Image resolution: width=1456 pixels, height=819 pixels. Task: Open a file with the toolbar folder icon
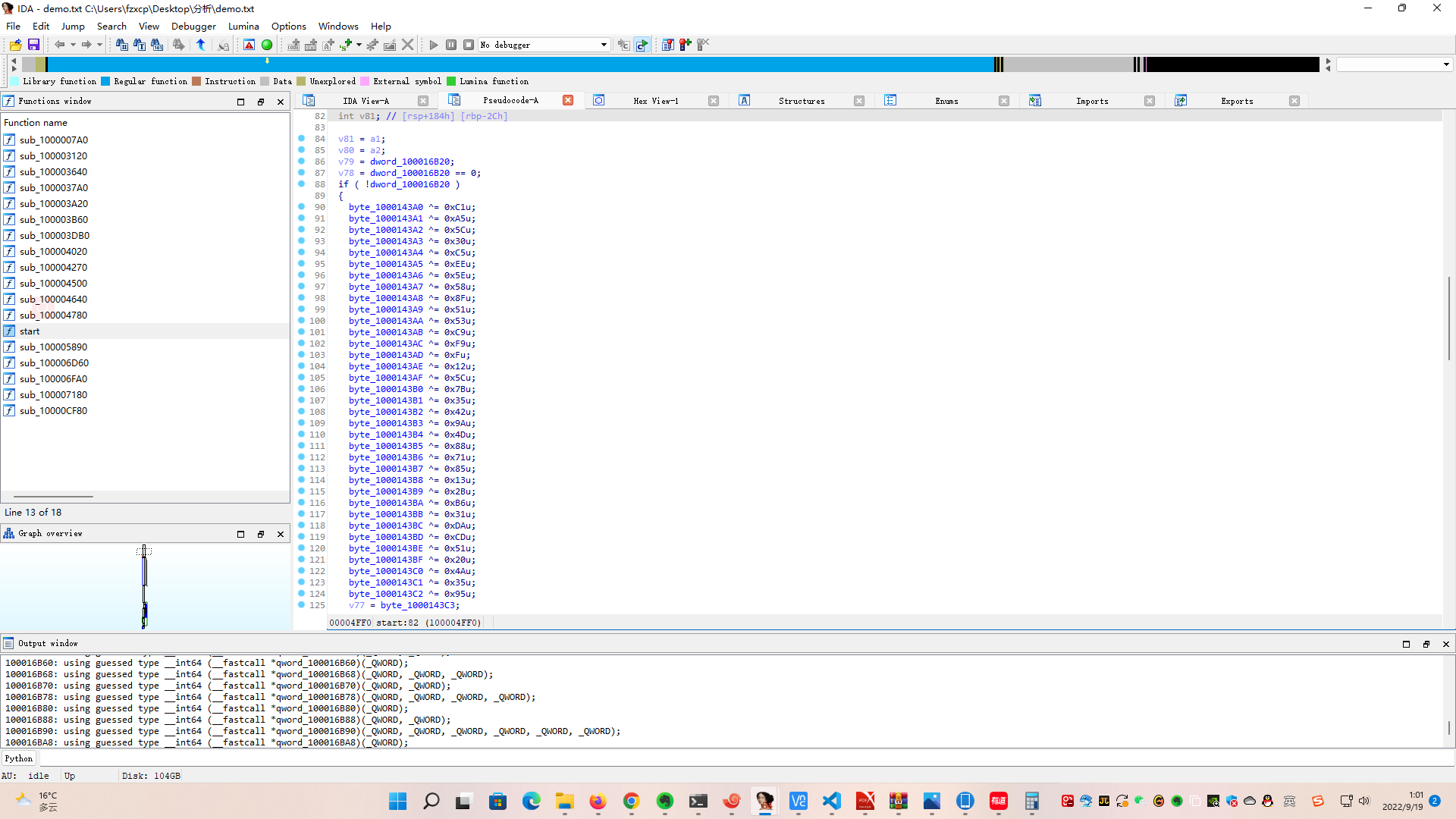tap(15, 45)
